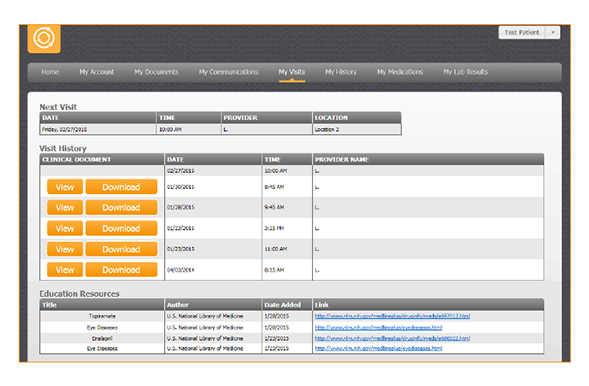View the document for the 04/03/2014 visit

(65, 270)
